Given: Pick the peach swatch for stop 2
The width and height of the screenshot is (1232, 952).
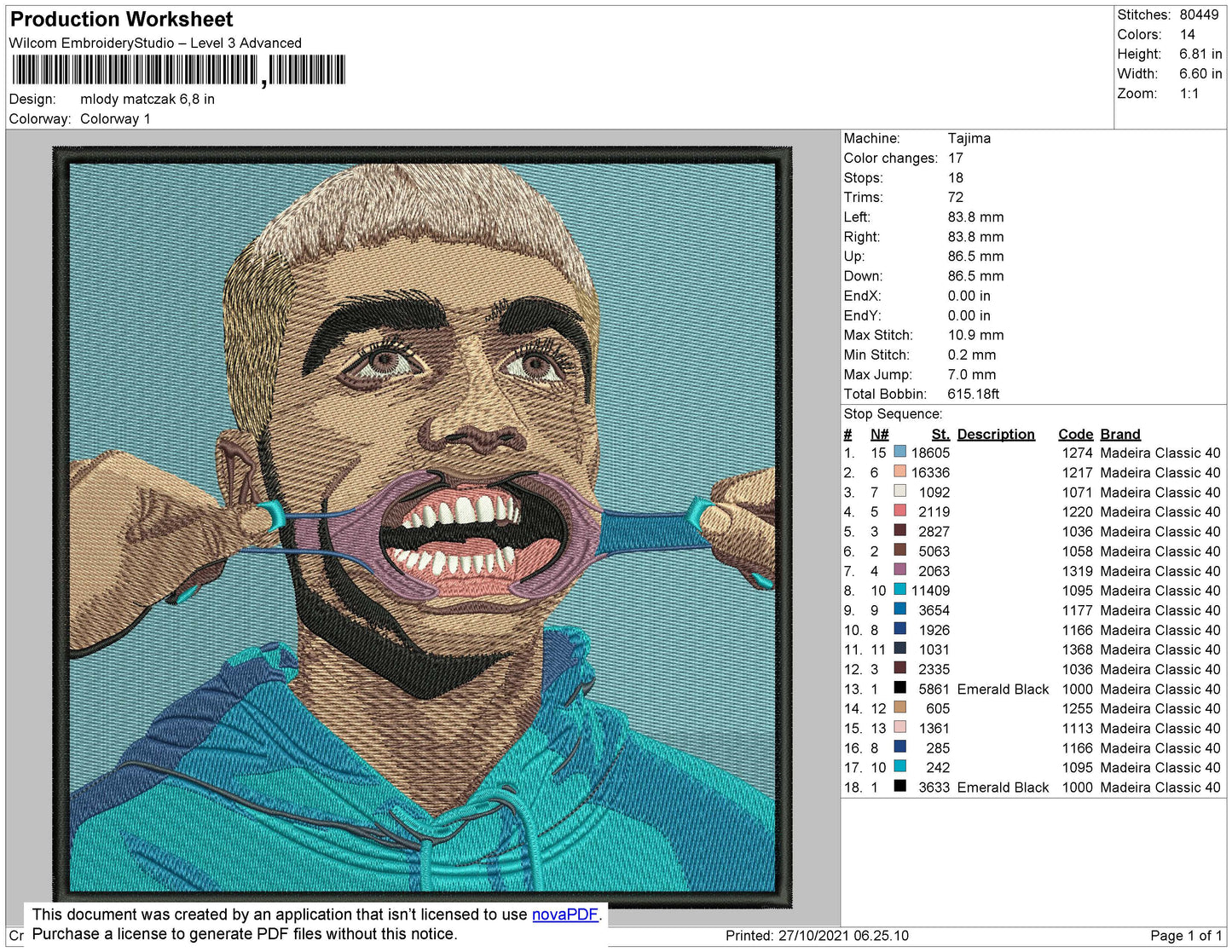Looking at the screenshot, I should tap(899, 472).
